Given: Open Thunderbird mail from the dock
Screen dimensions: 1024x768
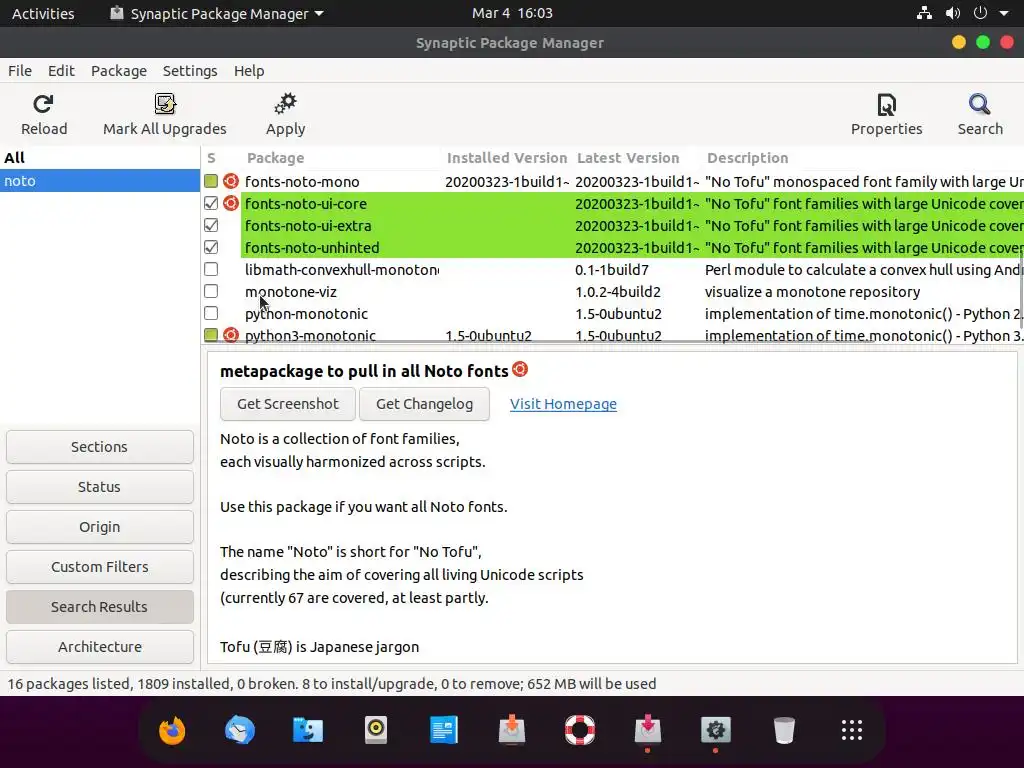Looking at the screenshot, I should (240, 730).
